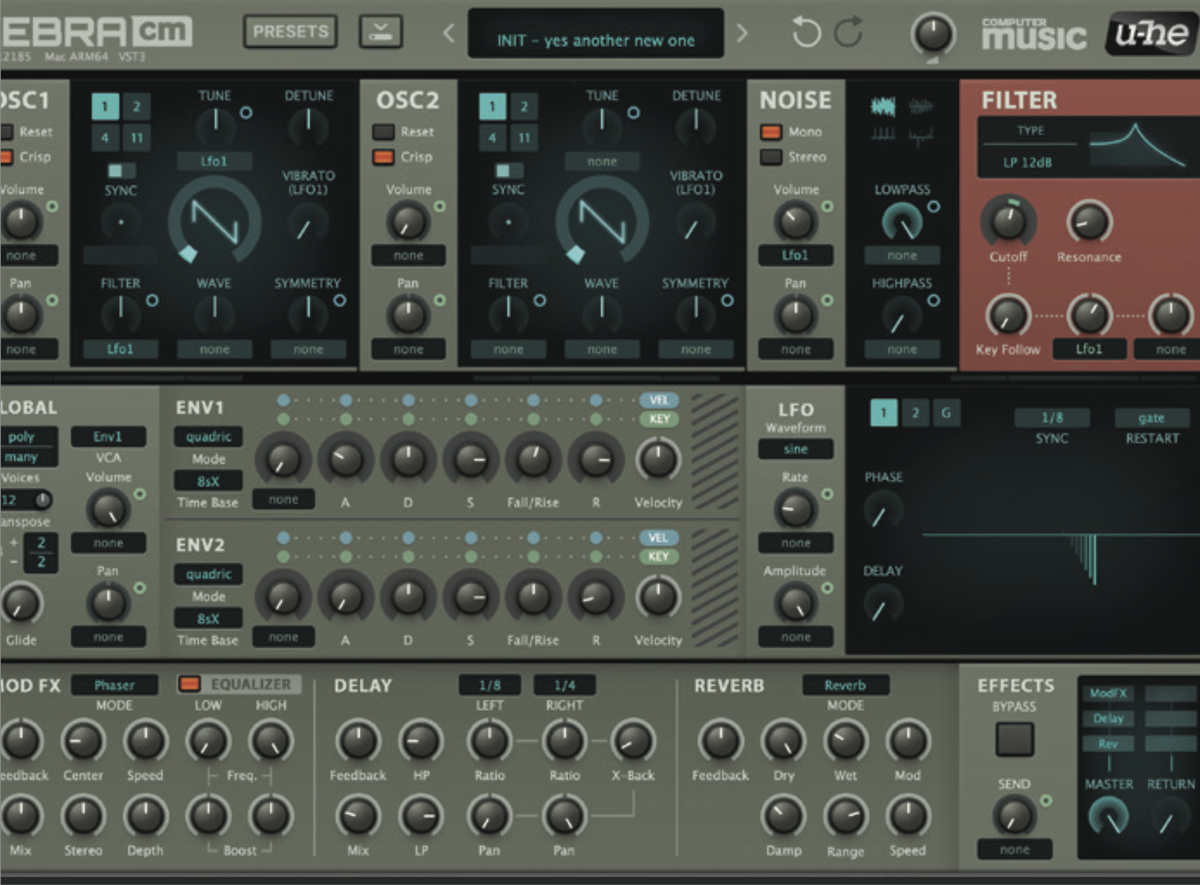Go to the previous preset with left arrow
Viewport: 1200px width, 885px height.
[449, 34]
